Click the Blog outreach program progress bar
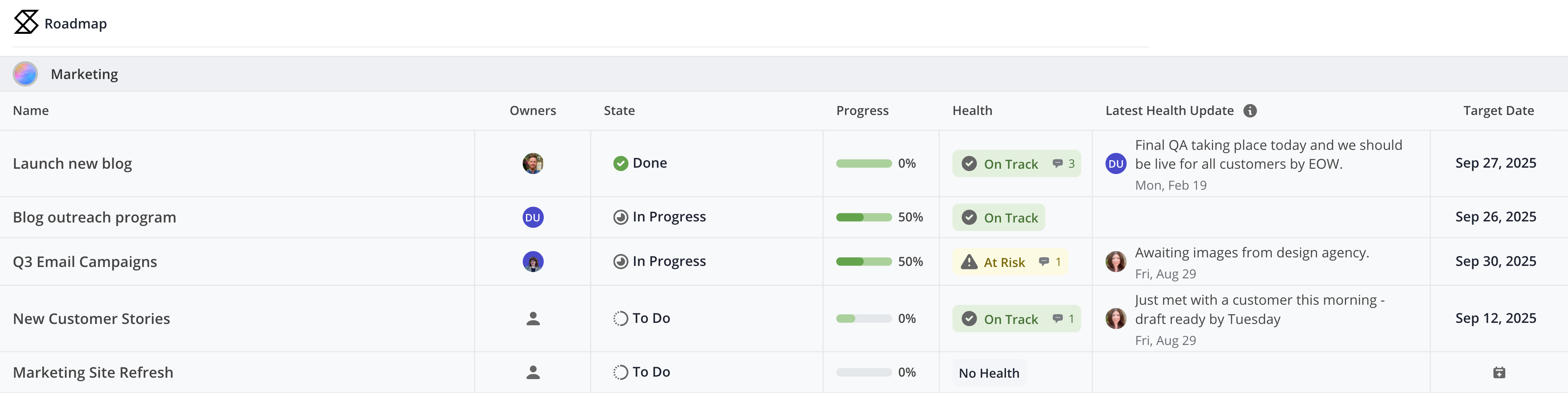This screenshot has width=1568, height=393. [863, 217]
